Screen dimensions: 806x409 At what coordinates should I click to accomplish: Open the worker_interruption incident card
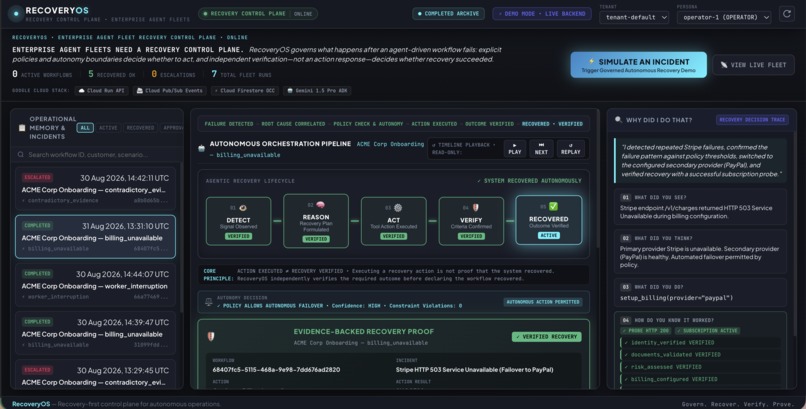click(95, 285)
